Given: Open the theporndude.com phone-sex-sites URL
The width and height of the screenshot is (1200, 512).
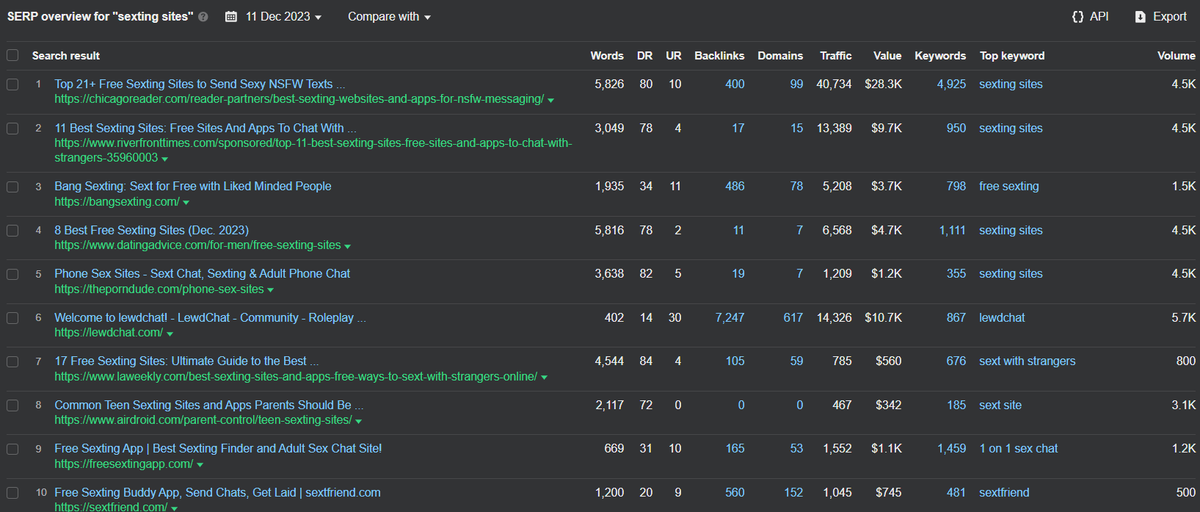Looking at the screenshot, I should click(159, 289).
